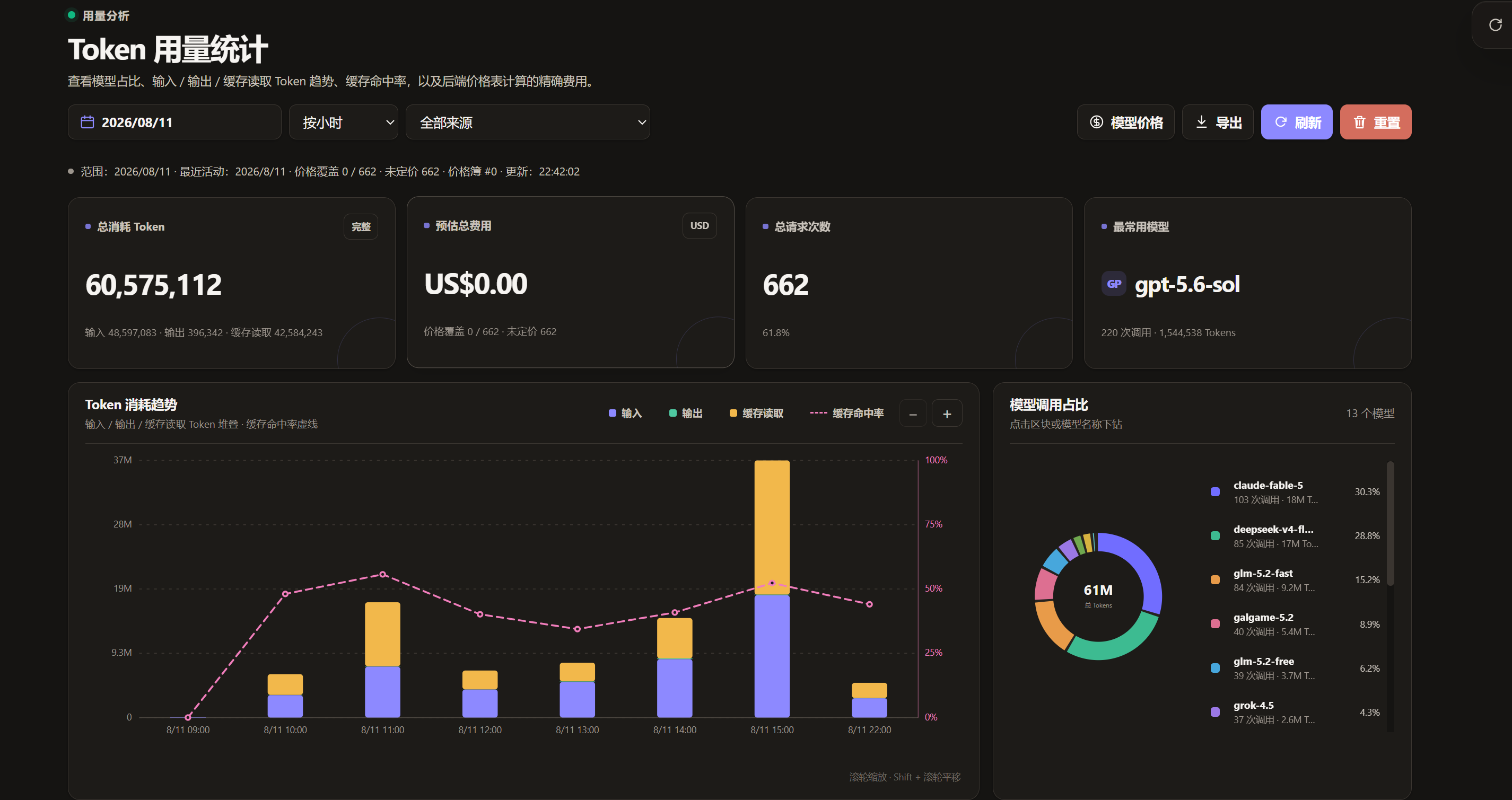Drill into glm-5.2-fast model row

[1295, 580]
